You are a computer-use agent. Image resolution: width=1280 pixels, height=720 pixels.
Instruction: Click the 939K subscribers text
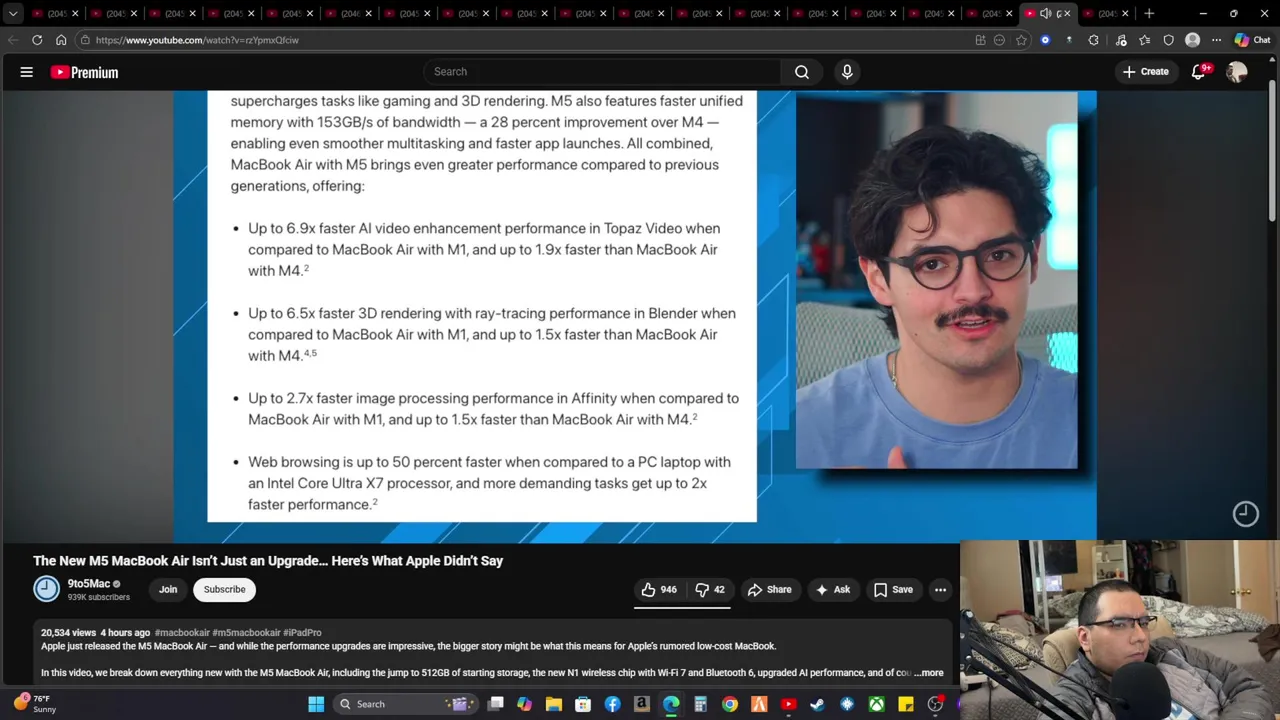tap(99, 597)
